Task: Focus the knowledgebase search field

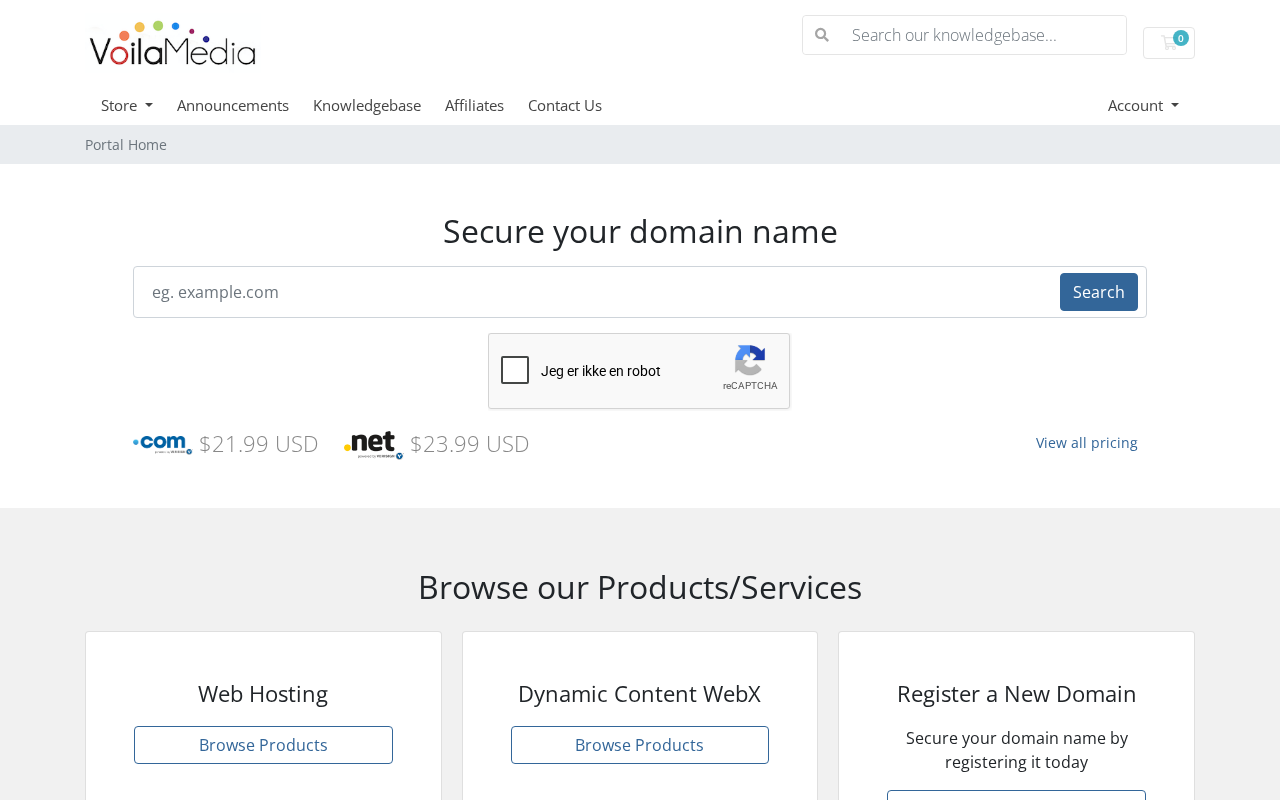Action: [x=984, y=35]
